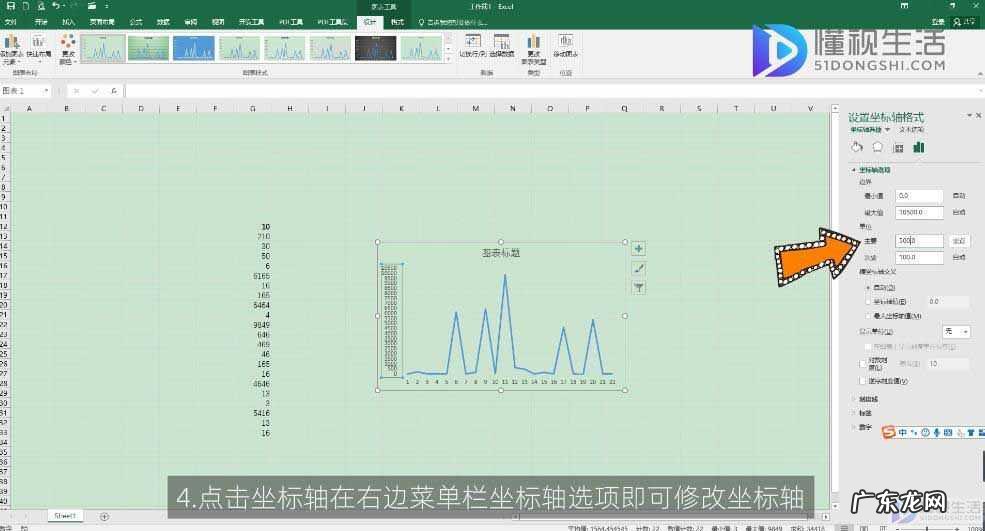985x531 pixels.
Task: Open the Formulas tab
Action: coord(136,22)
